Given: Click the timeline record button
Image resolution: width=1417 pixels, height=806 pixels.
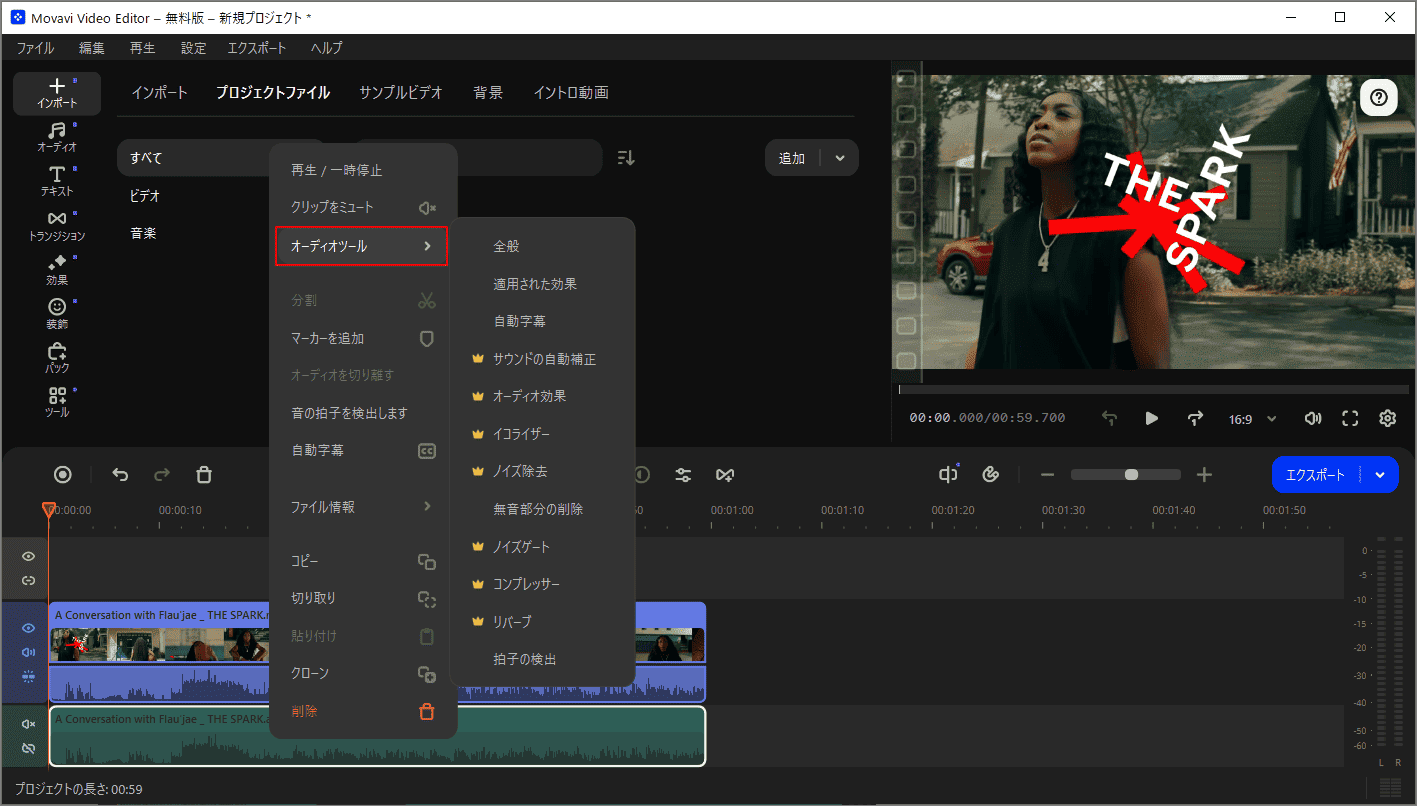Looking at the screenshot, I should [x=63, y=475].
